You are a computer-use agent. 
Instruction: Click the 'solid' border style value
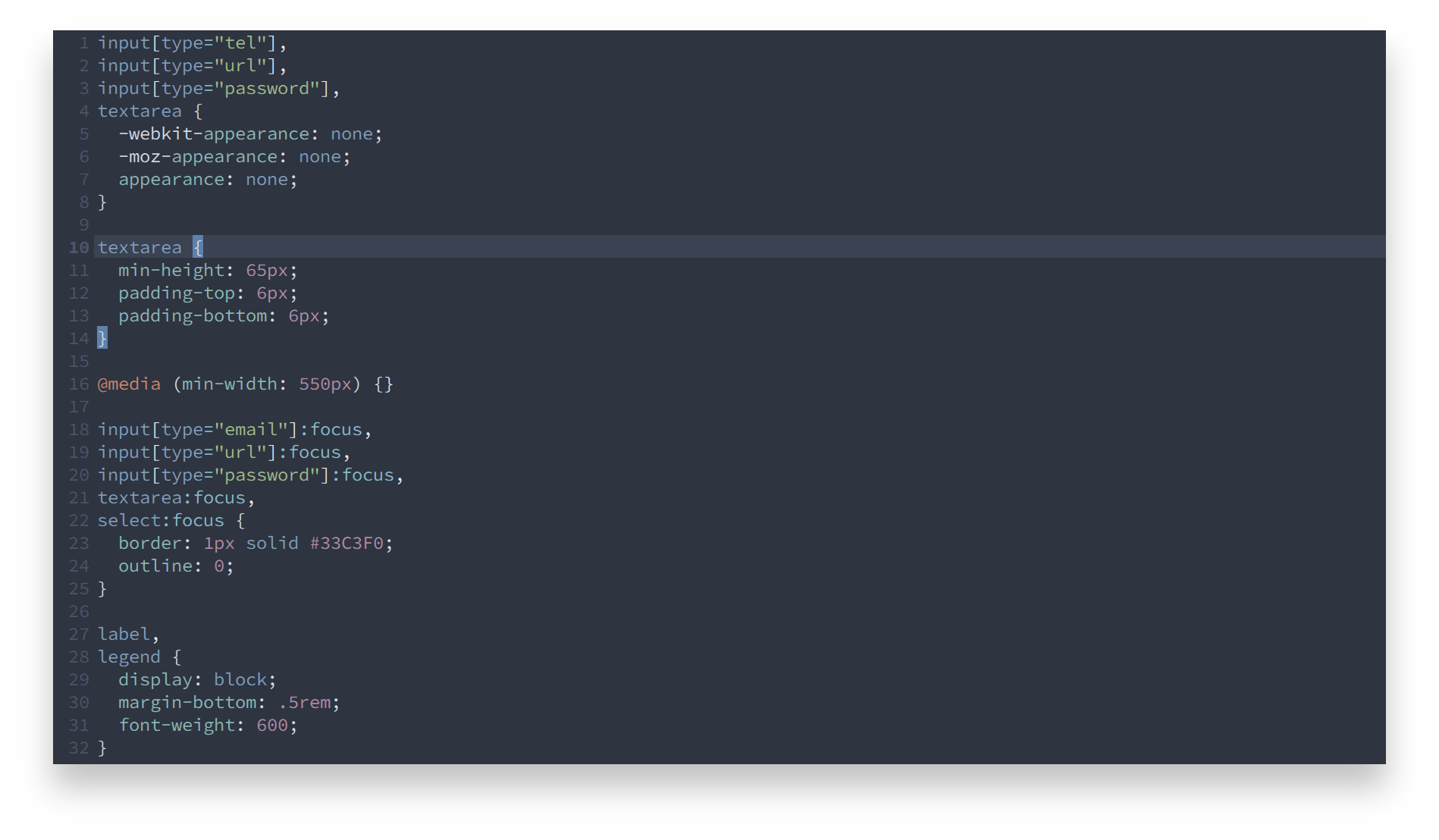tap(272, 544)
